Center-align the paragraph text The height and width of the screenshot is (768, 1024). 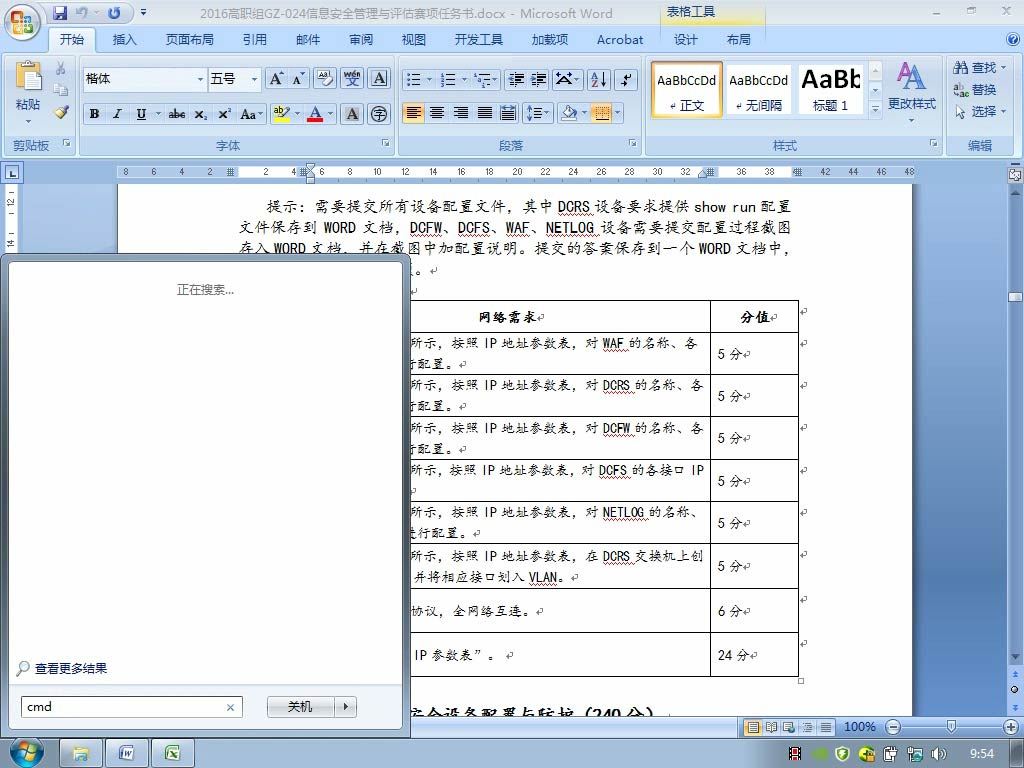click(437, 113)
